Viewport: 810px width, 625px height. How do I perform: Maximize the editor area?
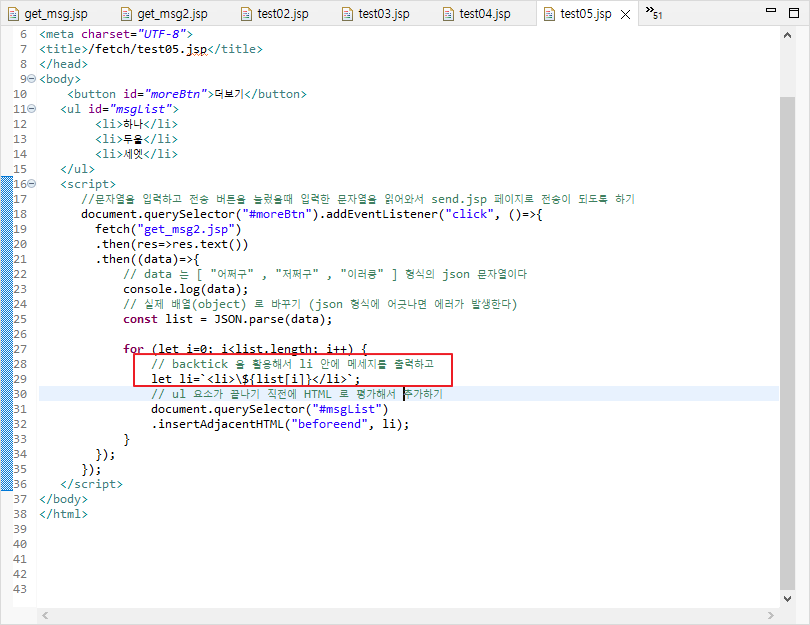pyautogui.click(x=794, y=13)
